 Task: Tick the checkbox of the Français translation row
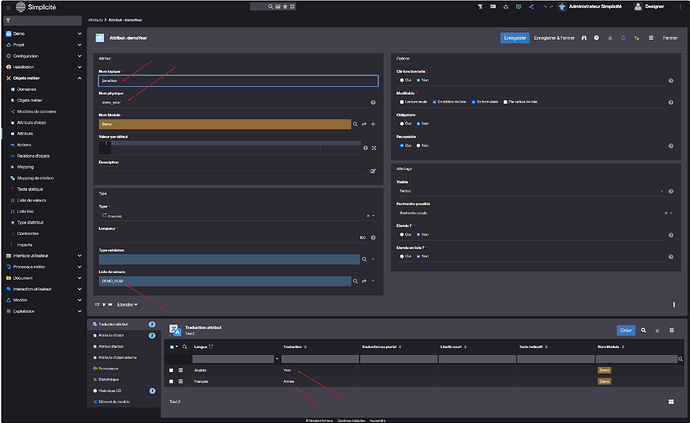pyautogui.click(x=171, y=381)
